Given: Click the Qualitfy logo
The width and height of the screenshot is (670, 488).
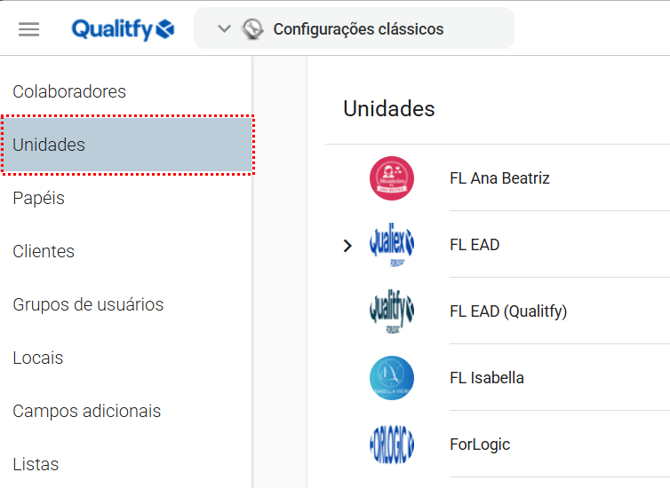Looking at the screenshot, I should point(122,29).
